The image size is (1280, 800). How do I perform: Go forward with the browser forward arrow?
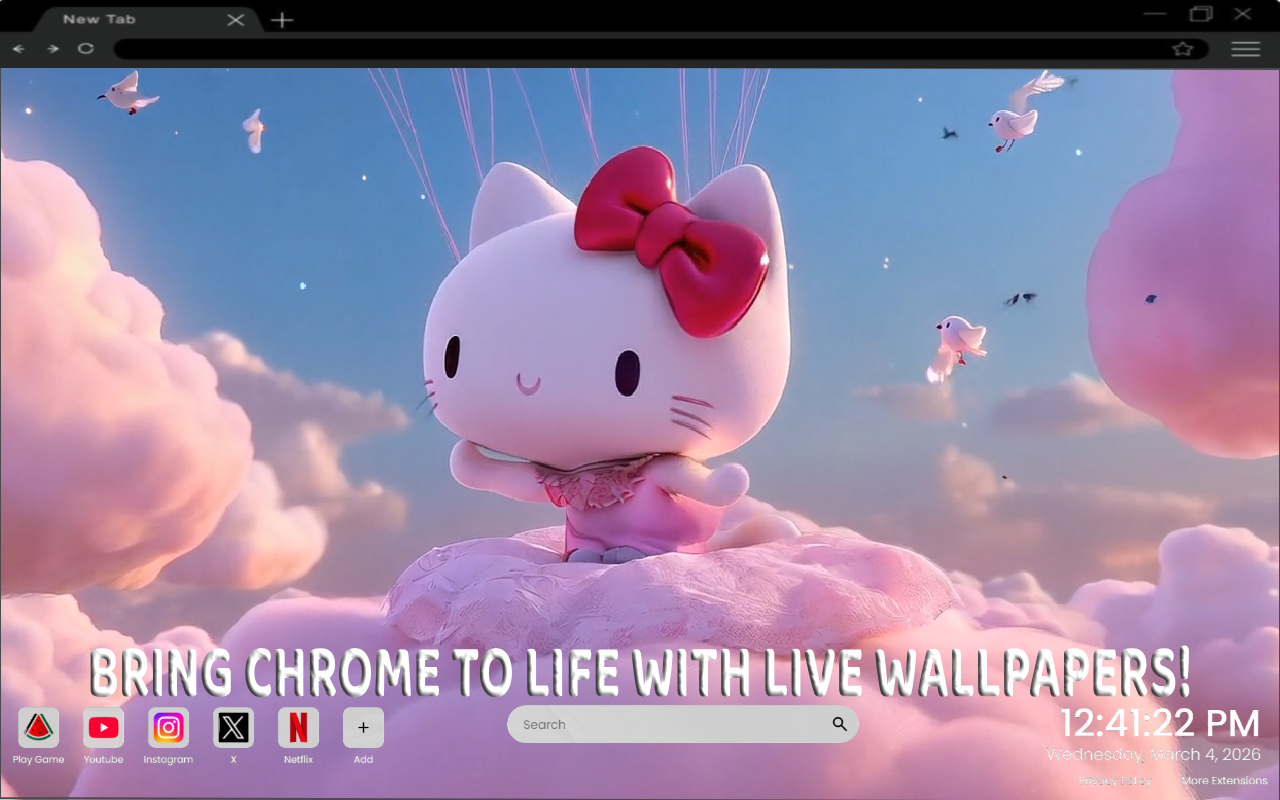[x=52, y=48]
